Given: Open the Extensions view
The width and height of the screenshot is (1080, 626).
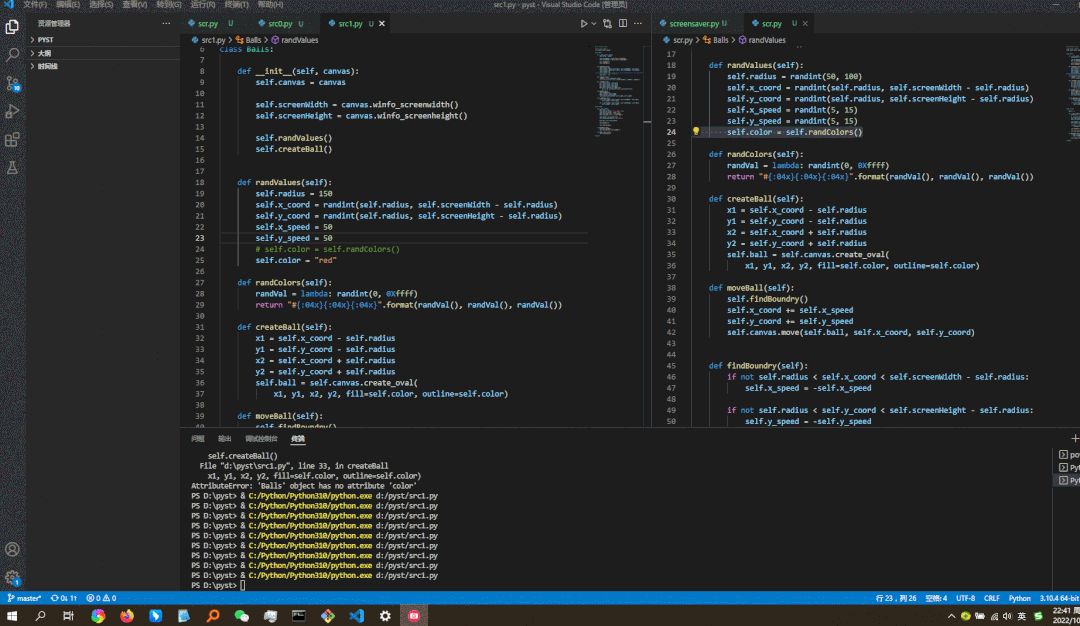Looking at the screenshot, I should pyautogui.click(x=12, y=140).
